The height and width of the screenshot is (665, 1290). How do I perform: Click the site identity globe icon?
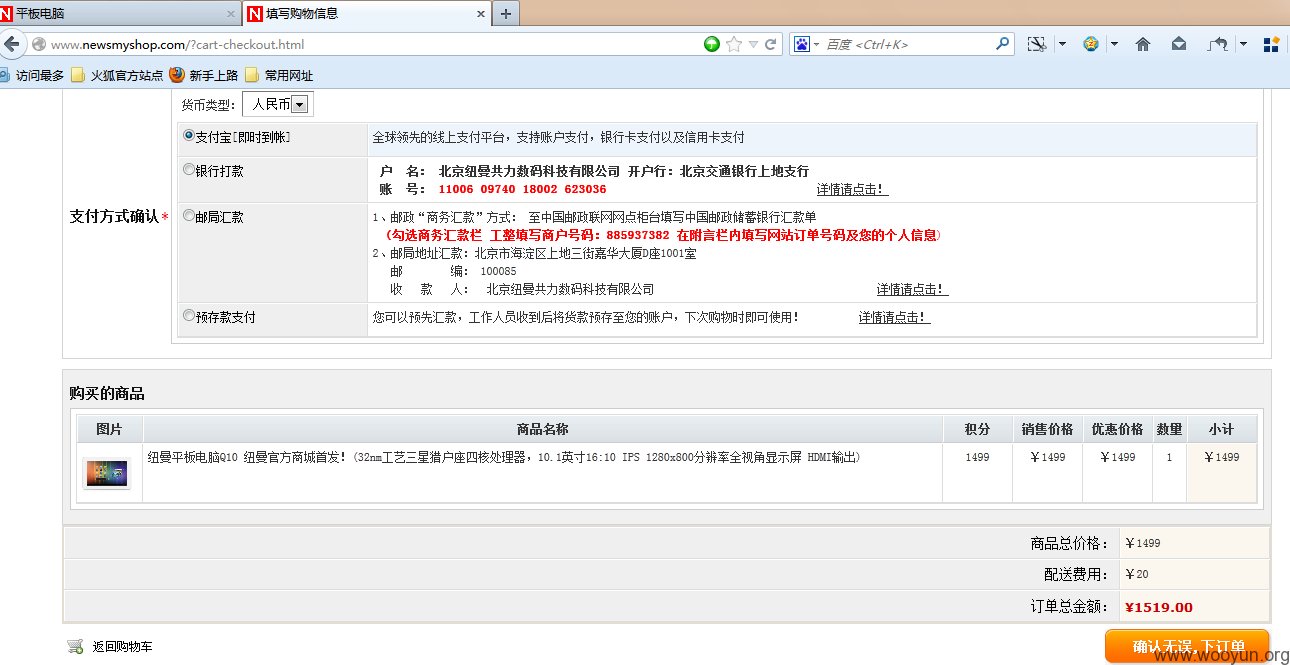39,44
